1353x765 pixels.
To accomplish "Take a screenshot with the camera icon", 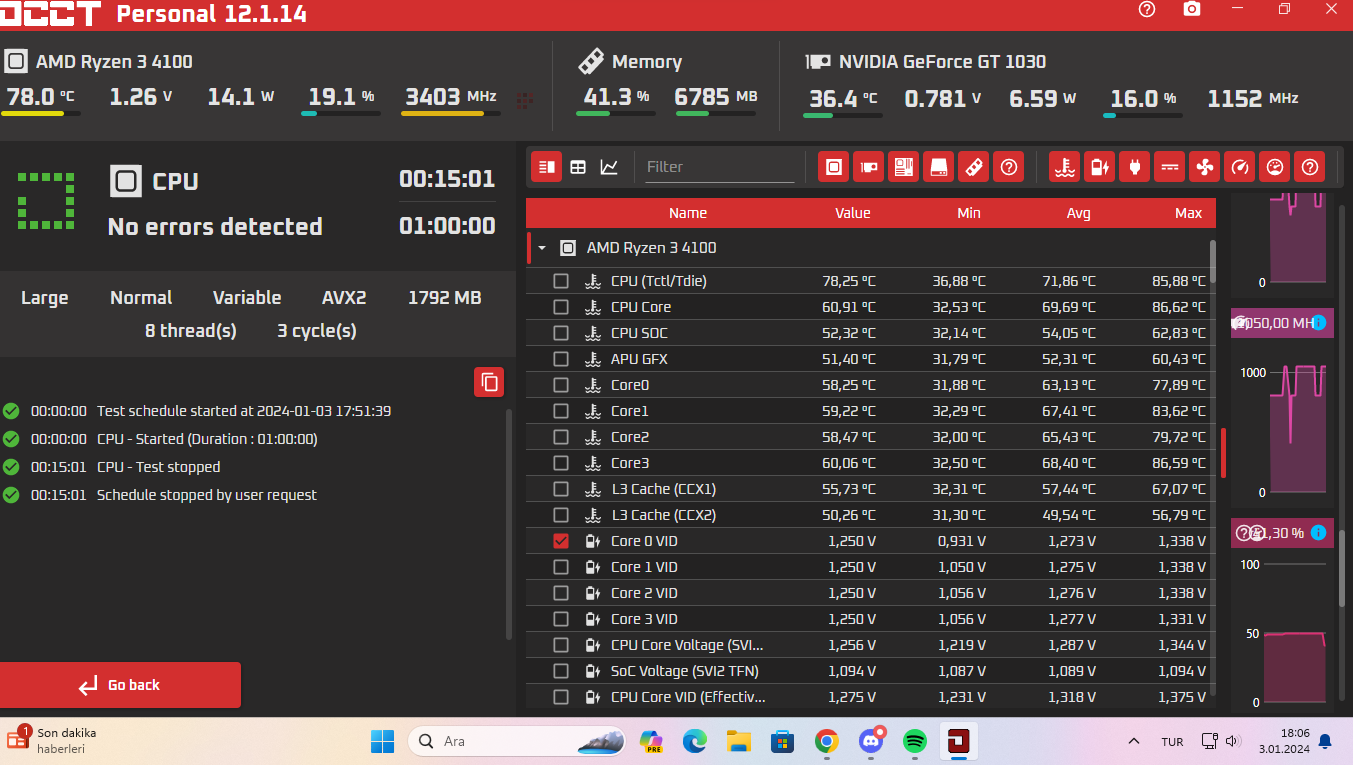I will [1192, 9].
